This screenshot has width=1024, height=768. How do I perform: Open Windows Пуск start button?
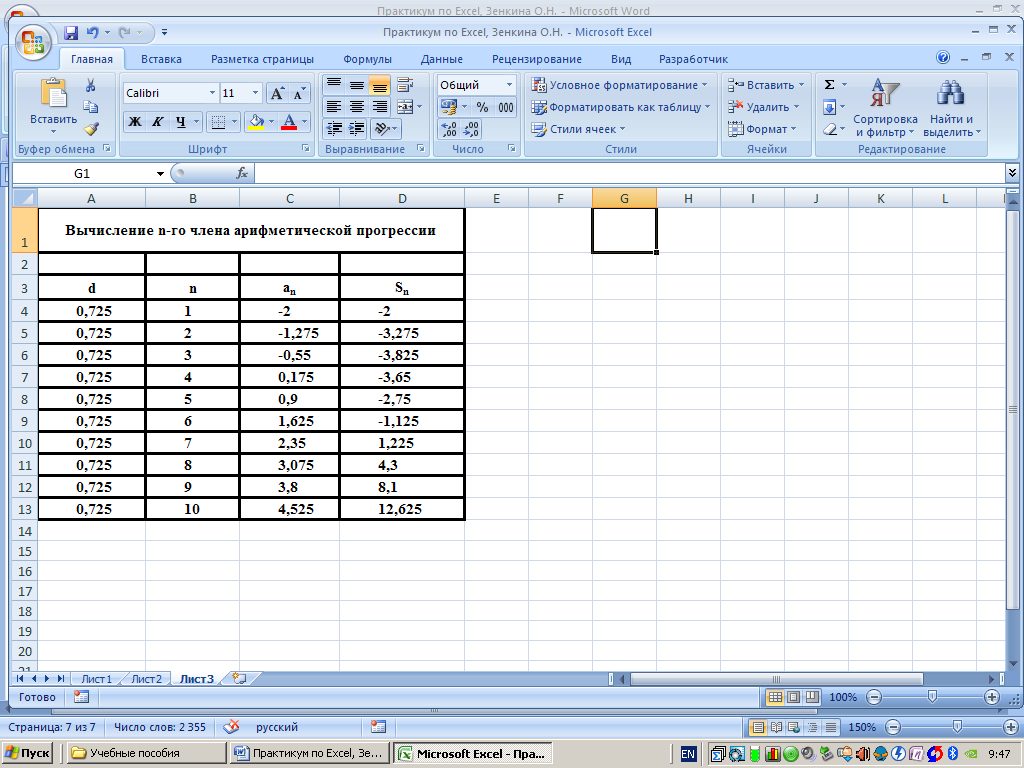tap(27, 753)
